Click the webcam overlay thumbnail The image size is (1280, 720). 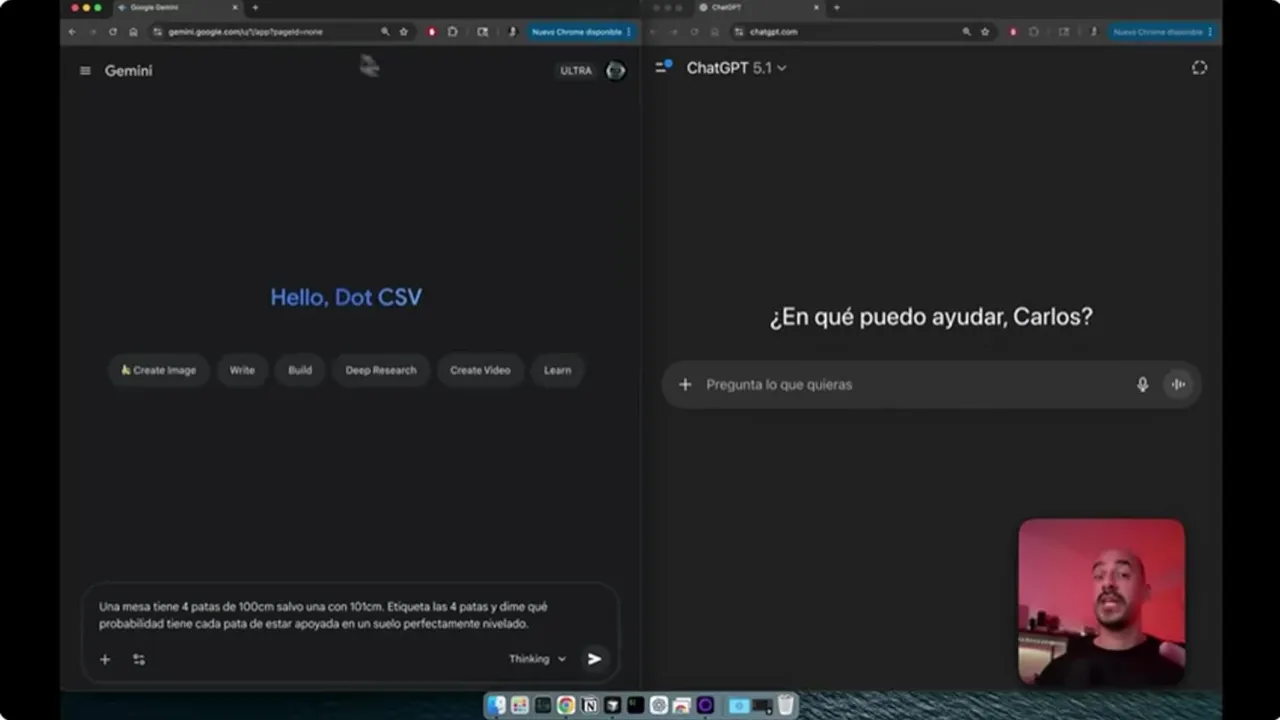point(1102,602)
